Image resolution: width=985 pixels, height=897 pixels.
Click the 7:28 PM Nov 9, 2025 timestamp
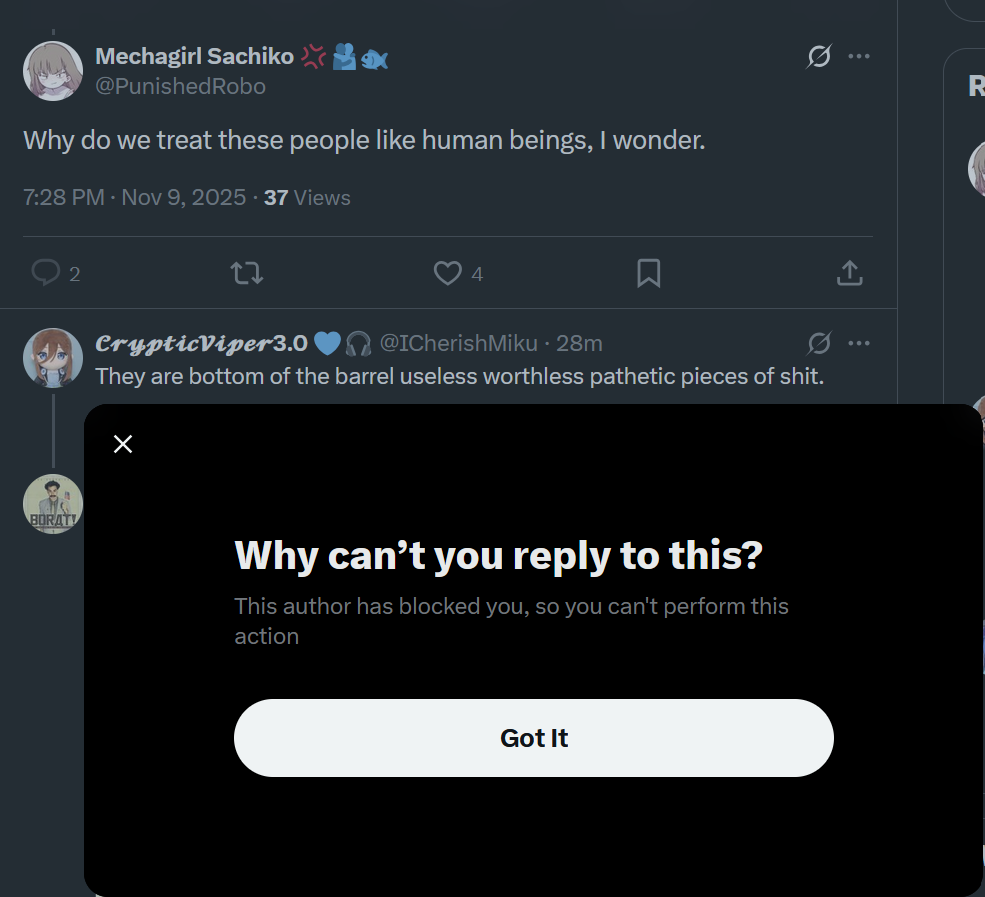(x=134, y=197)
